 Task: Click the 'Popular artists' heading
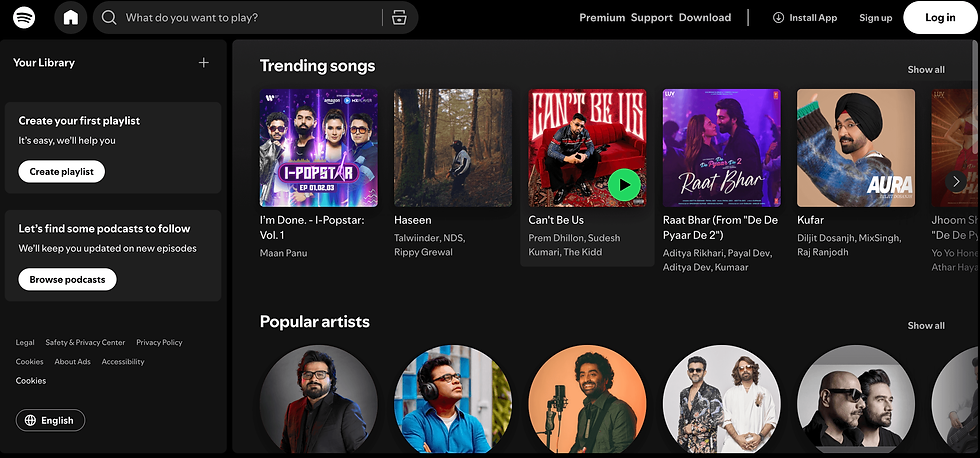pos(314,322)
